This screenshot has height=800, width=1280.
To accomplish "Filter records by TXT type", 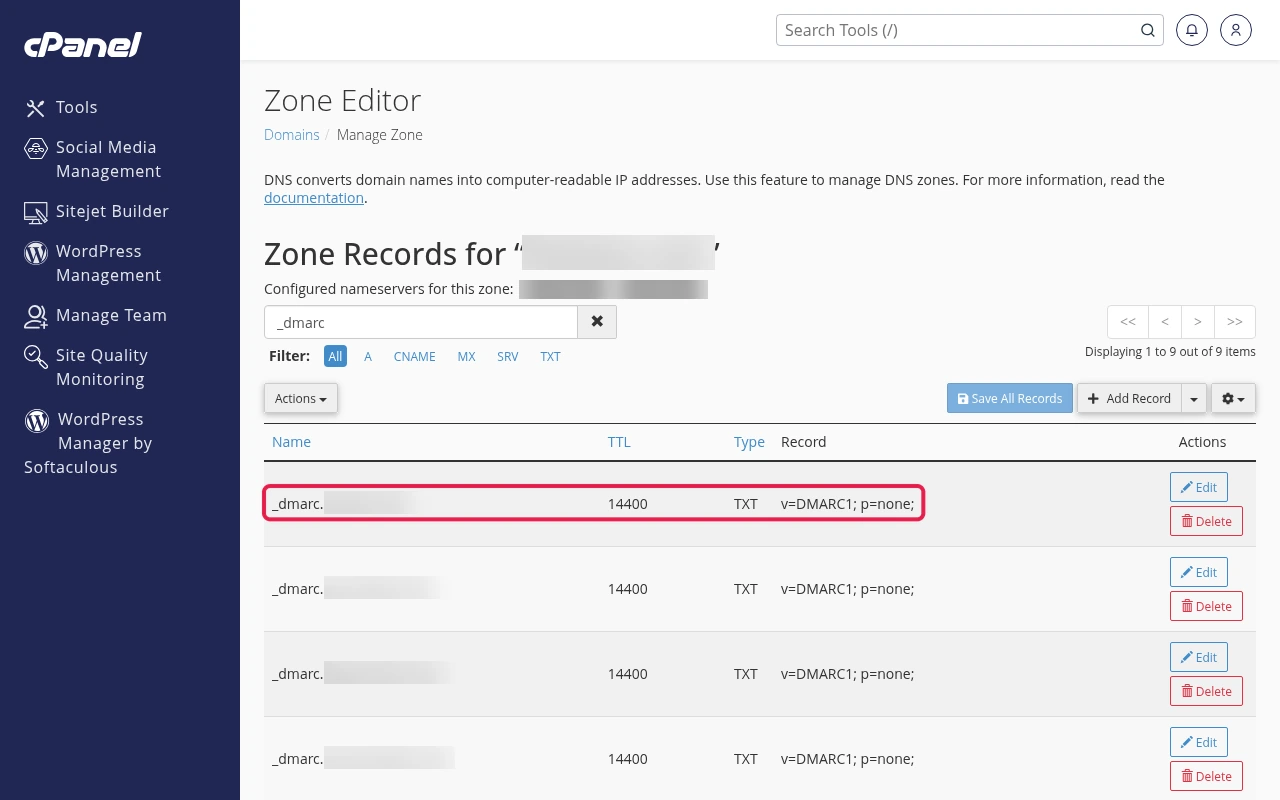I will [550, 356].
